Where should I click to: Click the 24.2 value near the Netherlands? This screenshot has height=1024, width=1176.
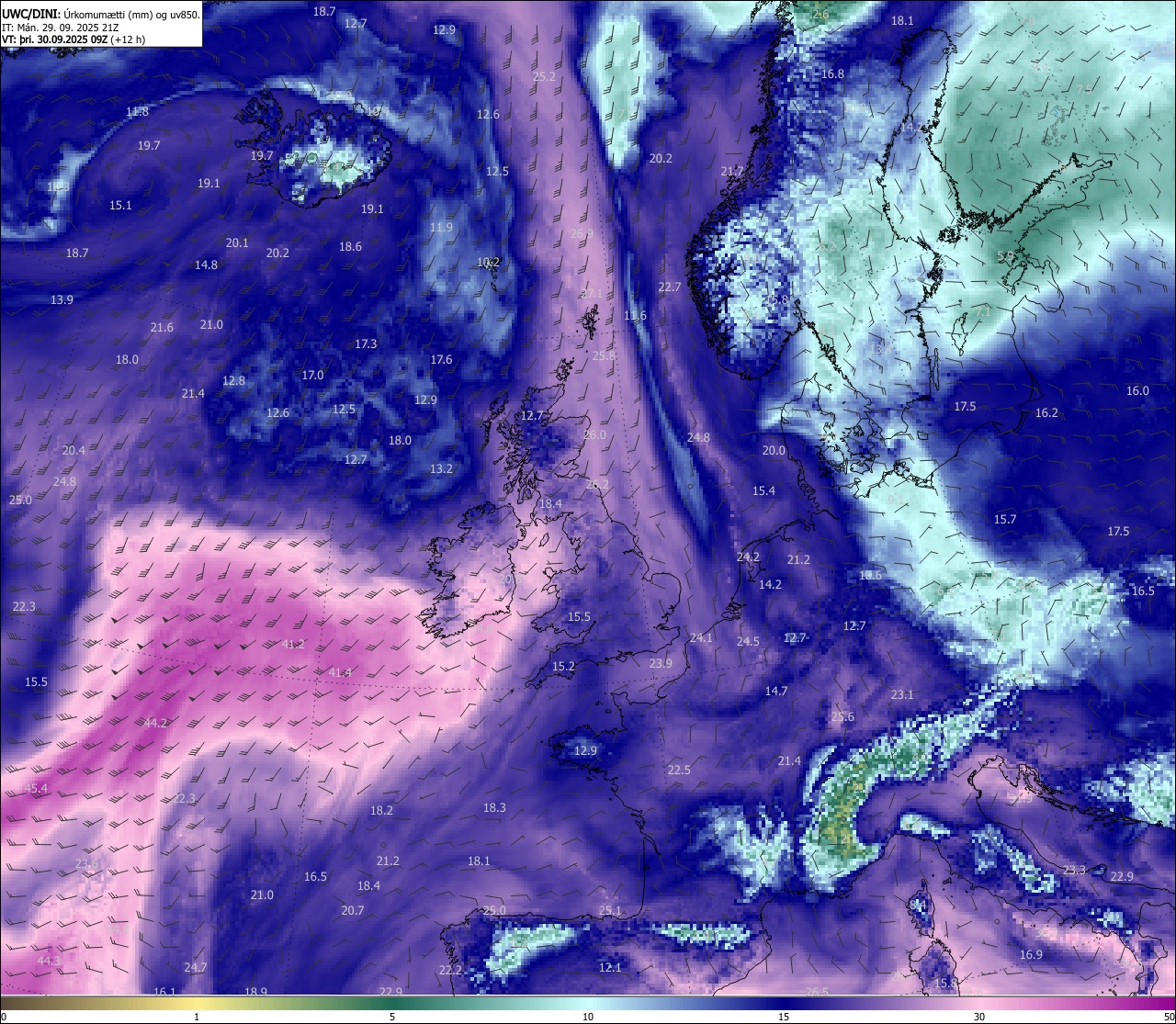[748, 557]
